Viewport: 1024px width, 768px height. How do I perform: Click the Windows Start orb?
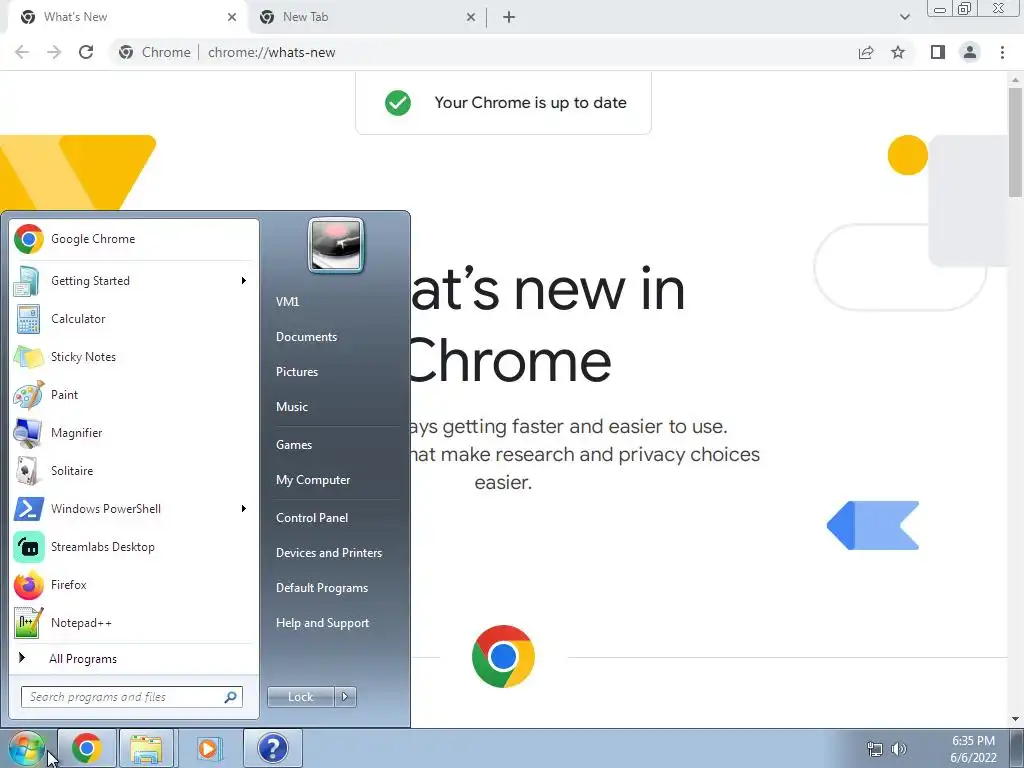26,748
